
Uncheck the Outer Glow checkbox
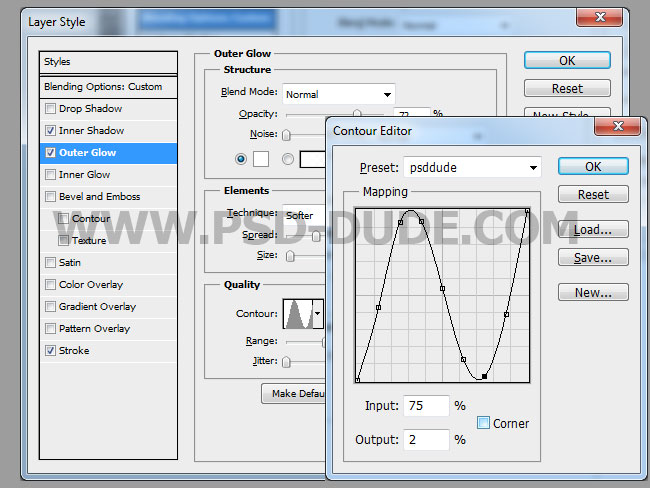50,153
